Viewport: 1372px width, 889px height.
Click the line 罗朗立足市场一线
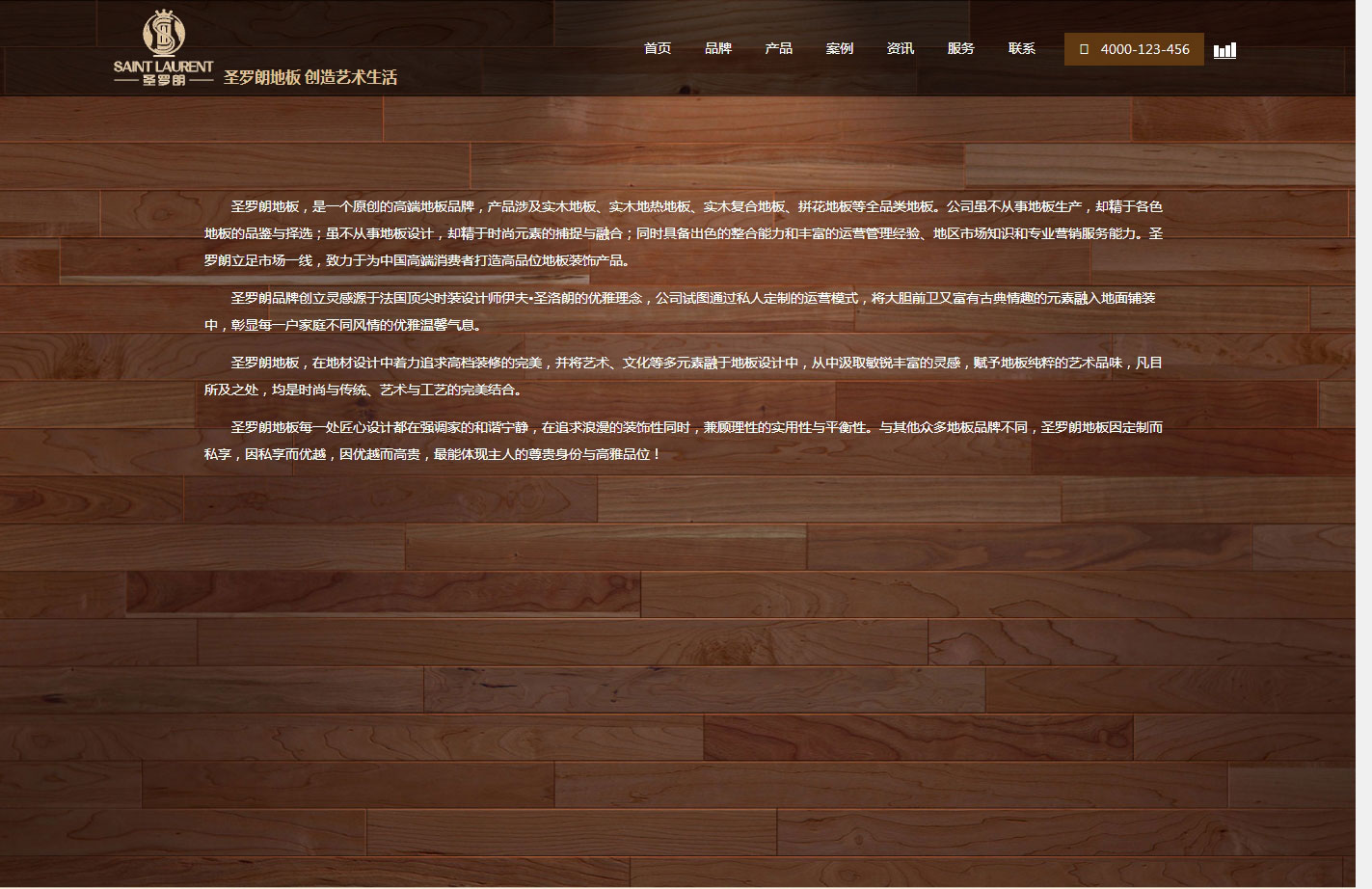pyautogui.click(x=419, y=260)
